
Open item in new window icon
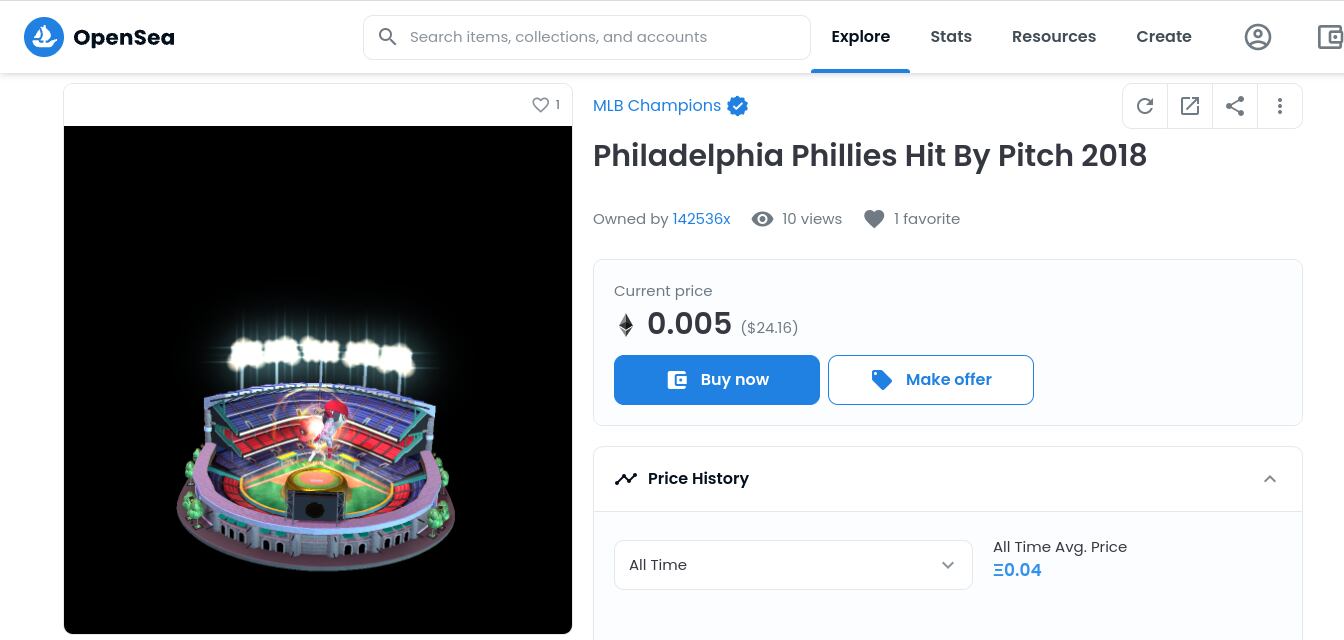1190,106
